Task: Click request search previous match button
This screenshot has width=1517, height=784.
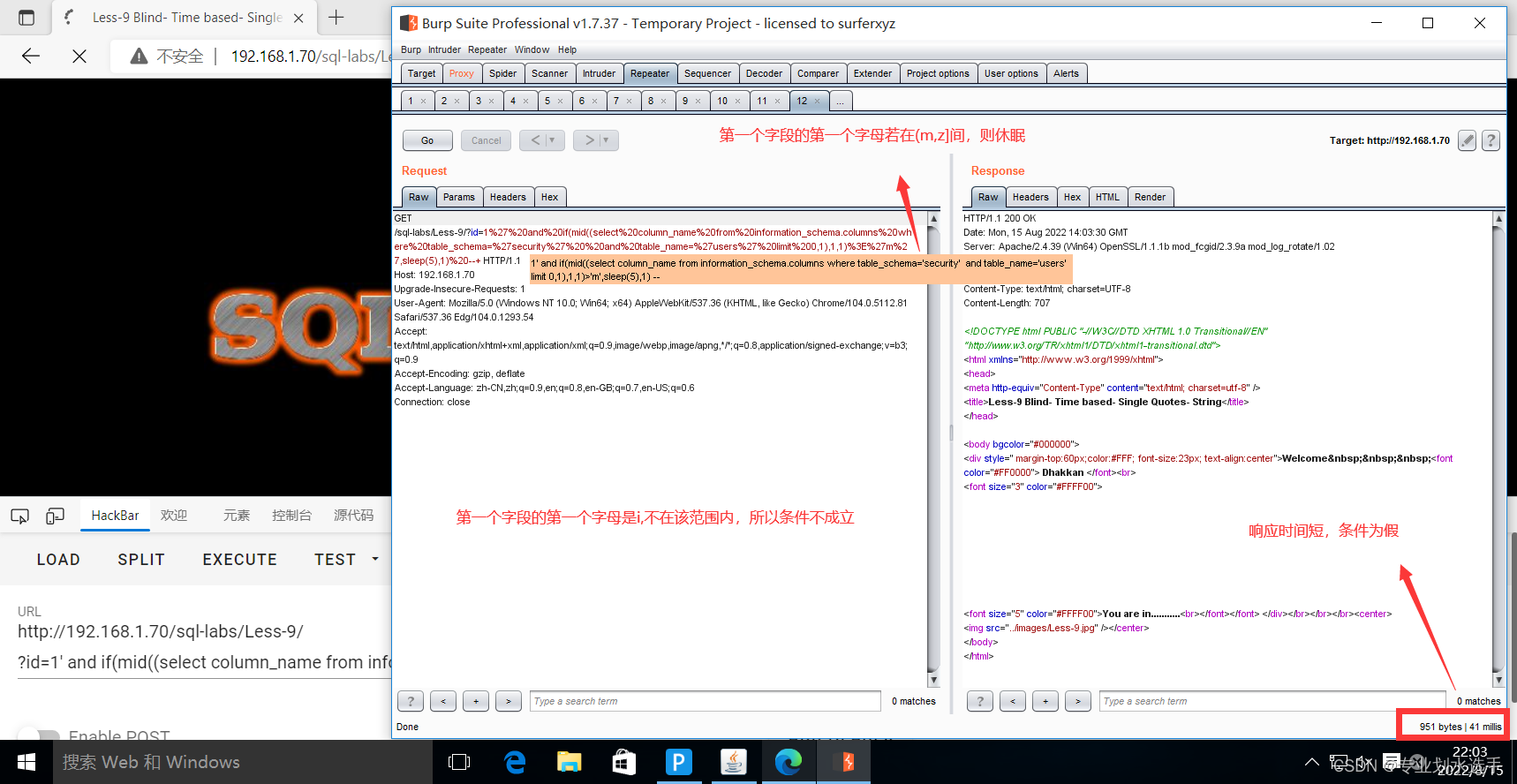Action: click(443, 701)
